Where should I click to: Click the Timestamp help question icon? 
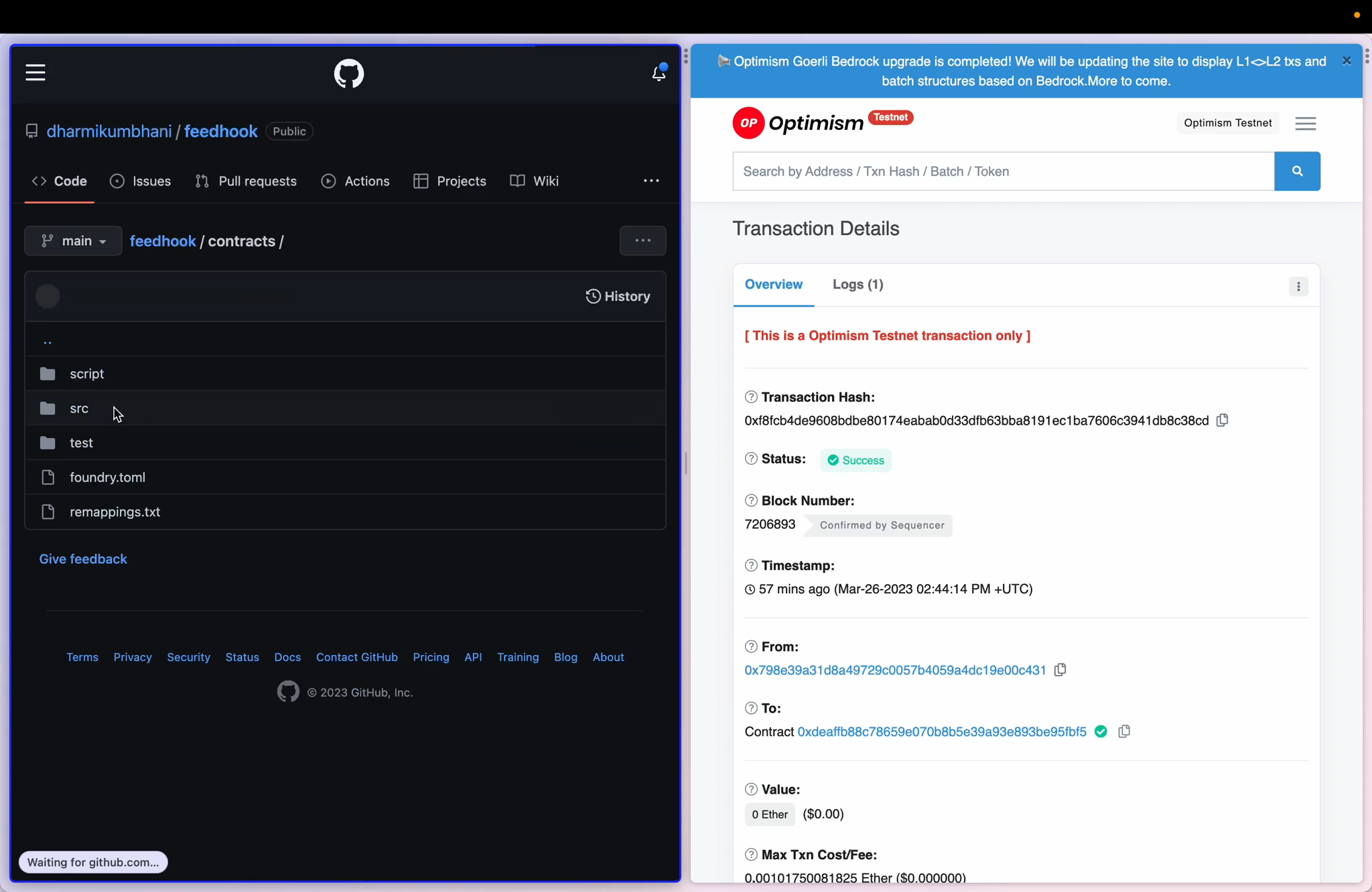coord(751,566)
